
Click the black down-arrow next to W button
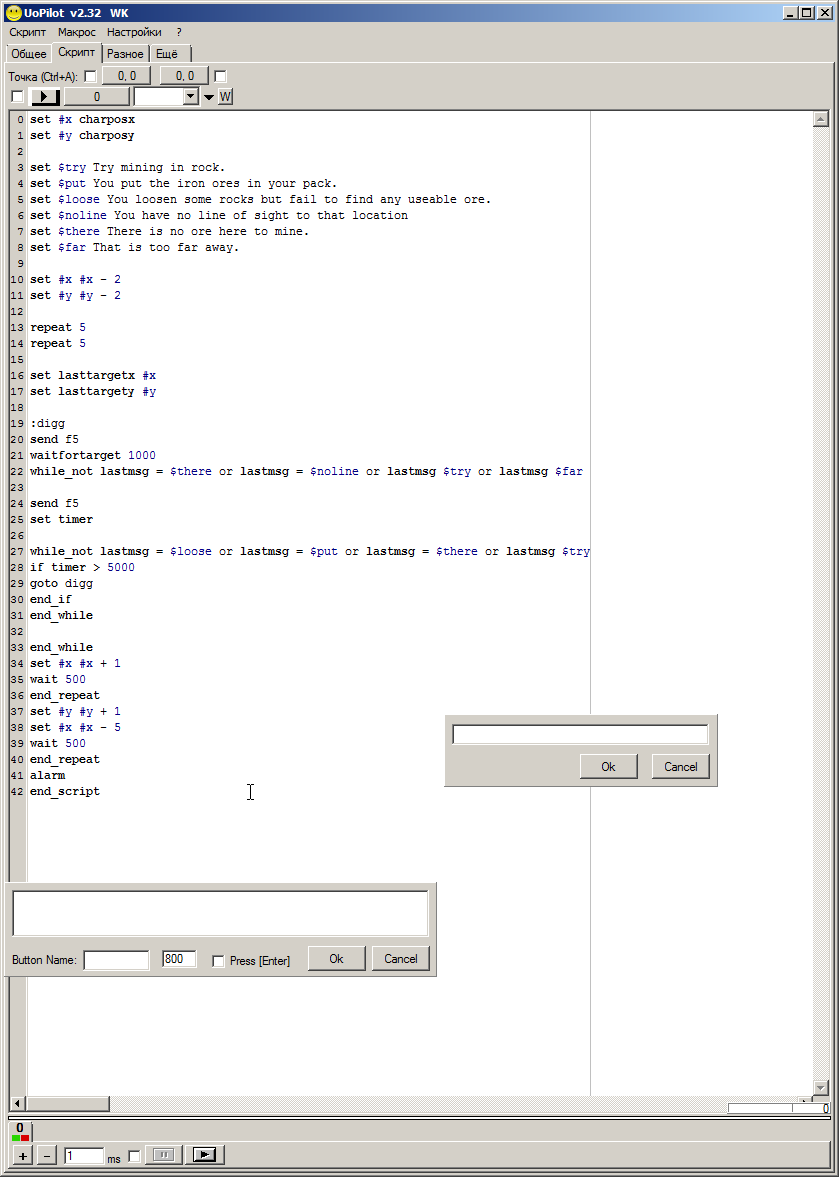click(209, 97)
